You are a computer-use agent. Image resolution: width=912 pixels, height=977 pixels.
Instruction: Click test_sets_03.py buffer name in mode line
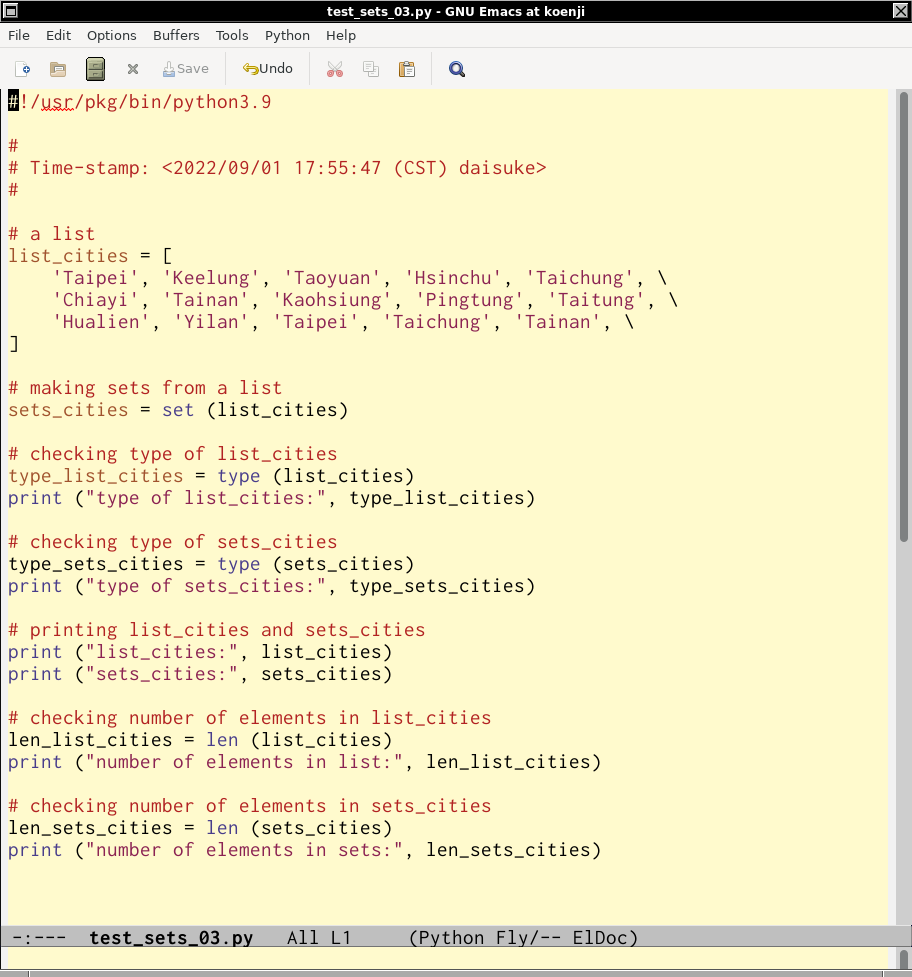171,938
